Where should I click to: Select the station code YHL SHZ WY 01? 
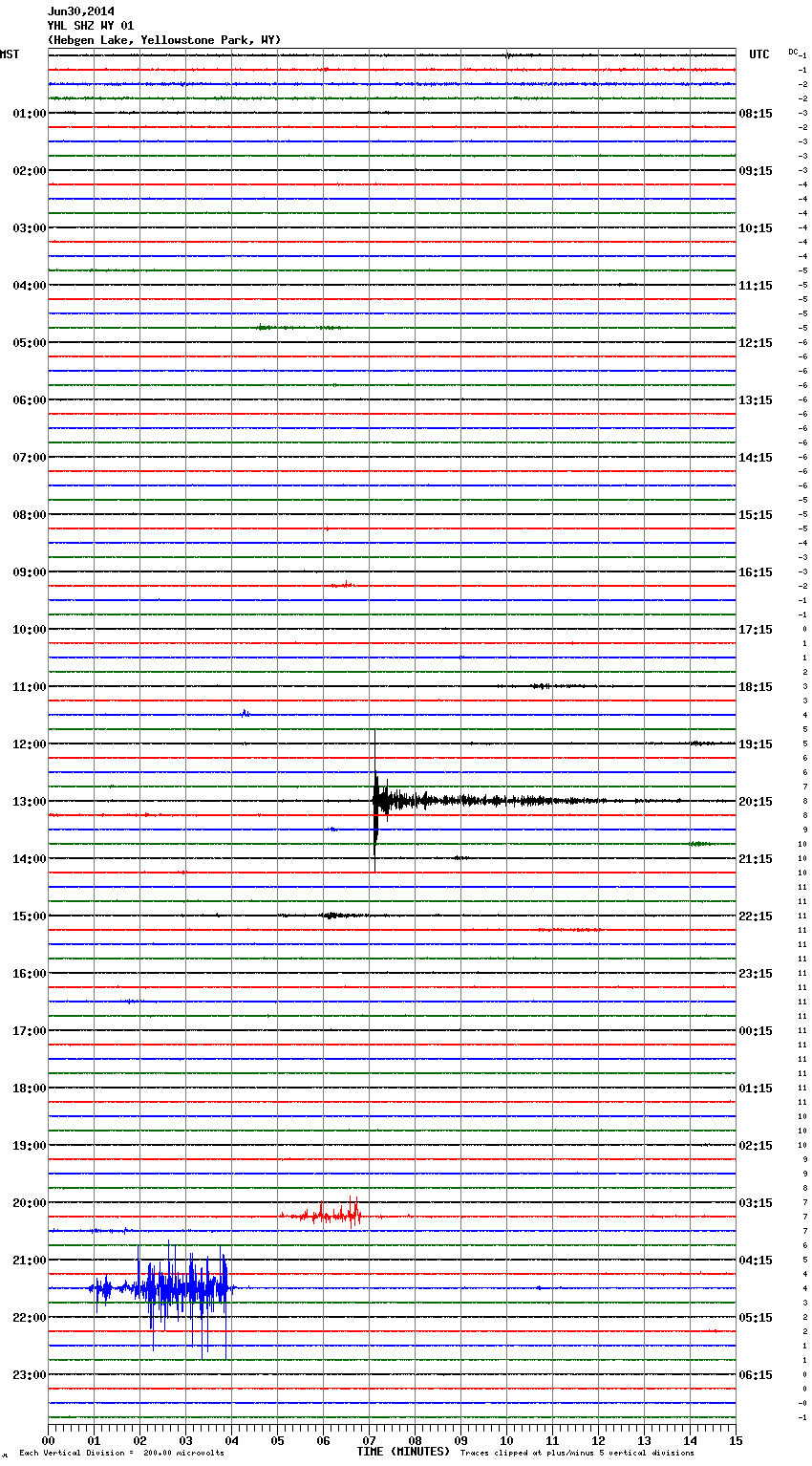(x=91, y=26)
